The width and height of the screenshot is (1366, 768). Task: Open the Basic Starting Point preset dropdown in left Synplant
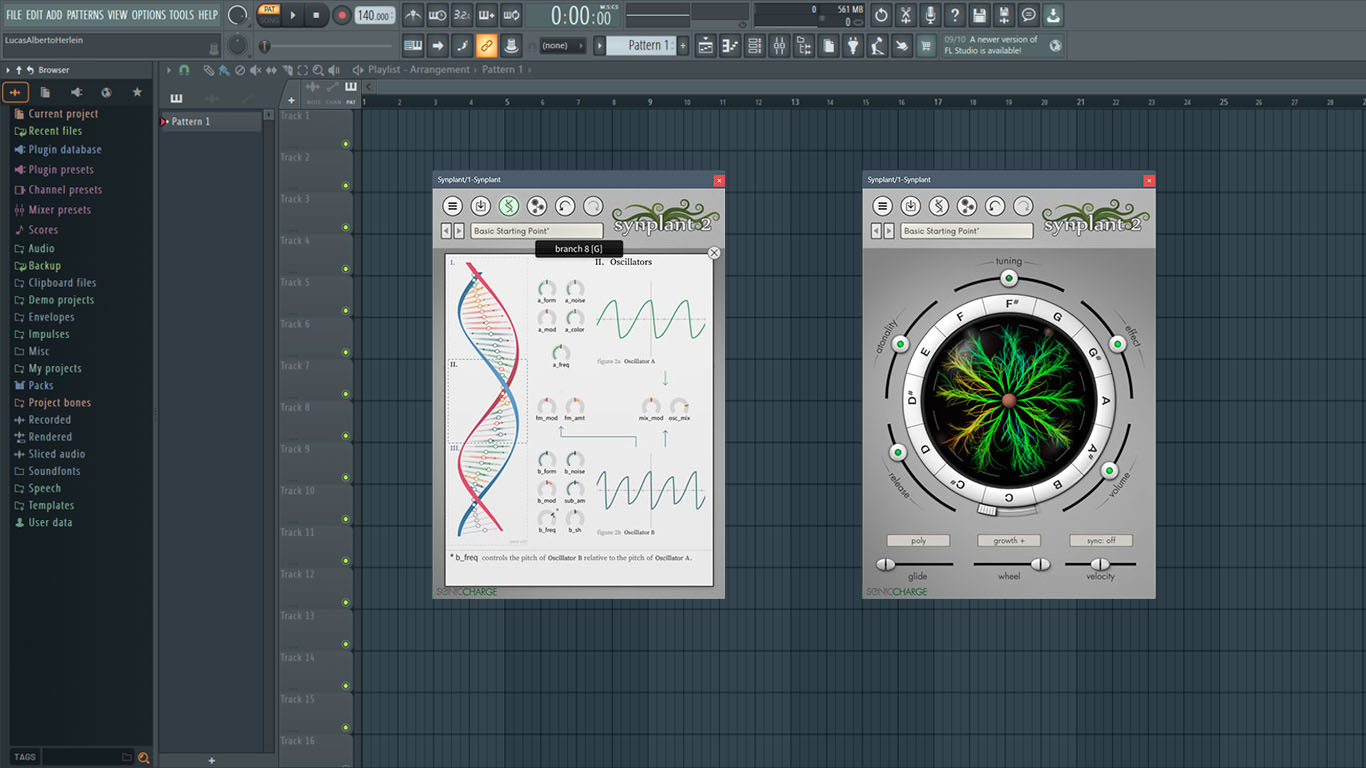pyautogui.click(x=537, y=231)
